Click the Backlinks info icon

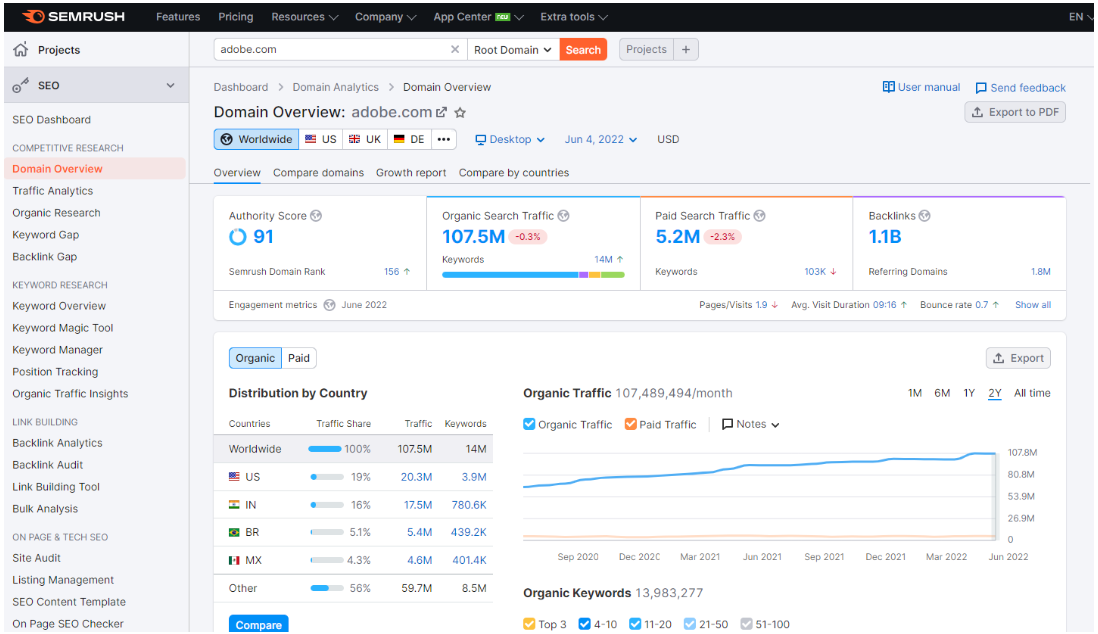(924, 216)
